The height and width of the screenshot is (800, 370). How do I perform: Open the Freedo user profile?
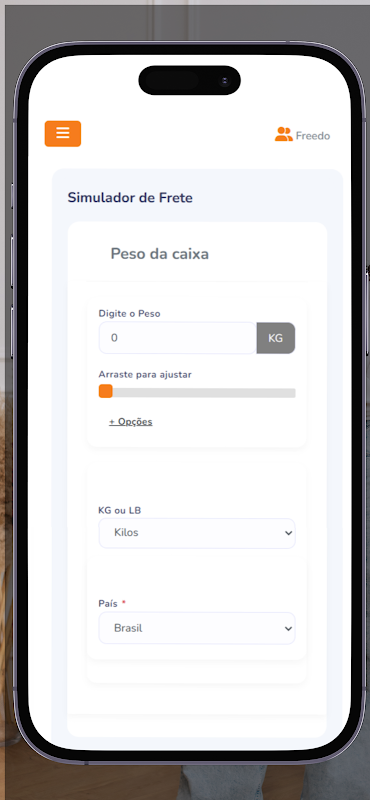point(302,135)
